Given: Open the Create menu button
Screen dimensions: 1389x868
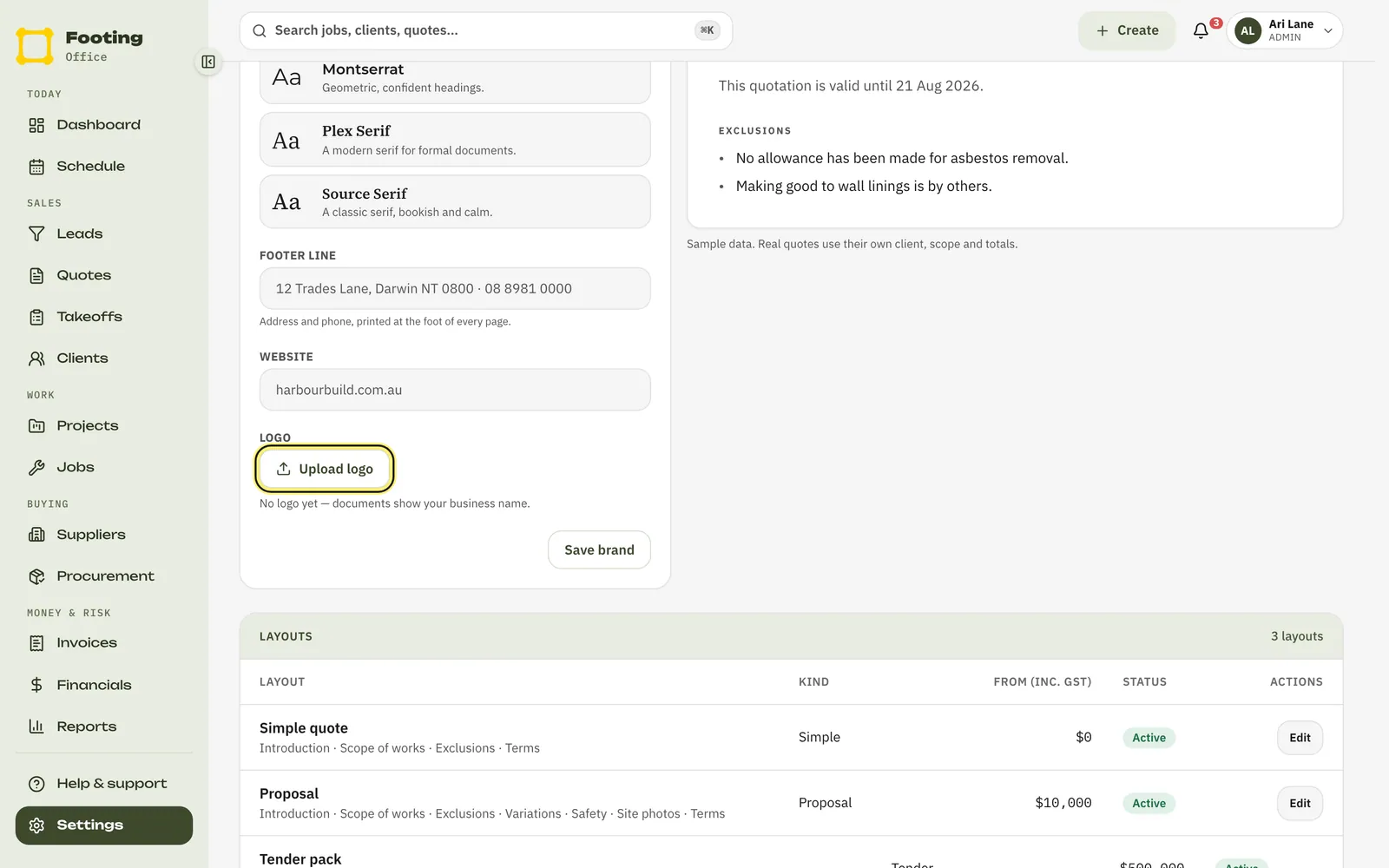Looking at the screenshot, I should 1127,30.
